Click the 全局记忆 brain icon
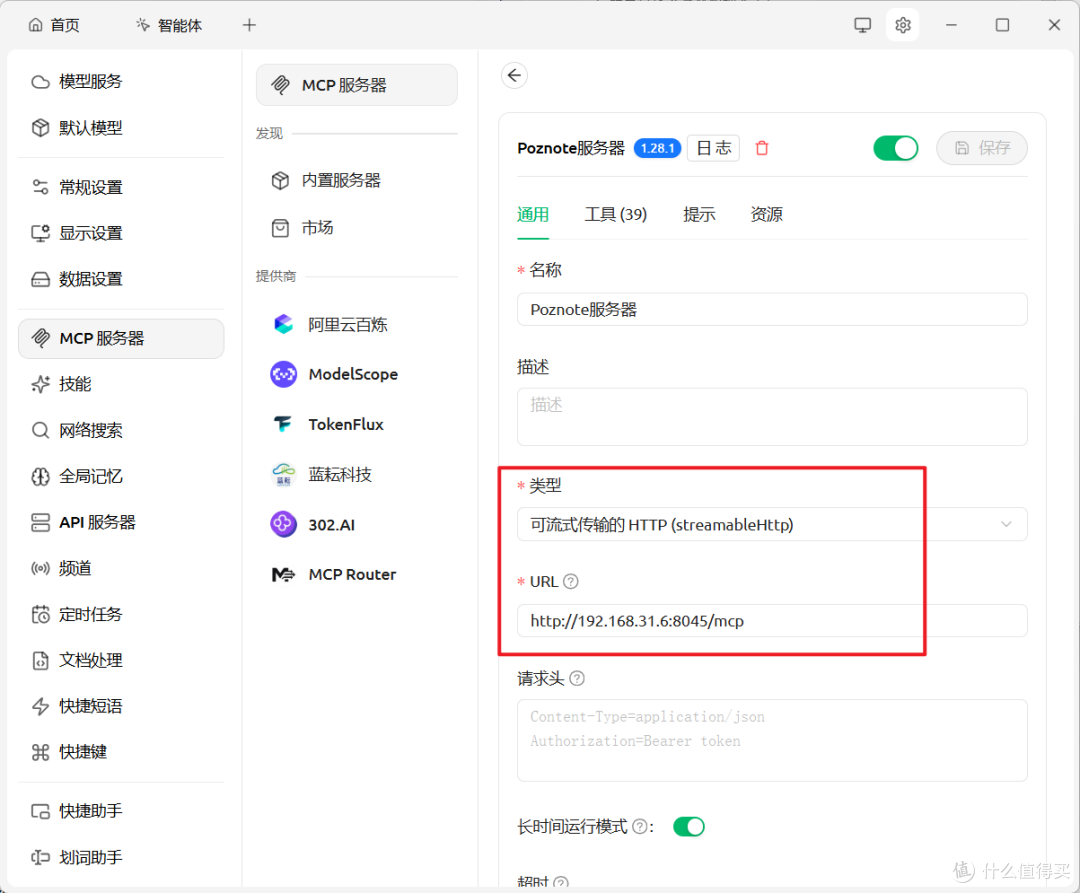The image size is (1080, 893). click(x=41, y=476)
